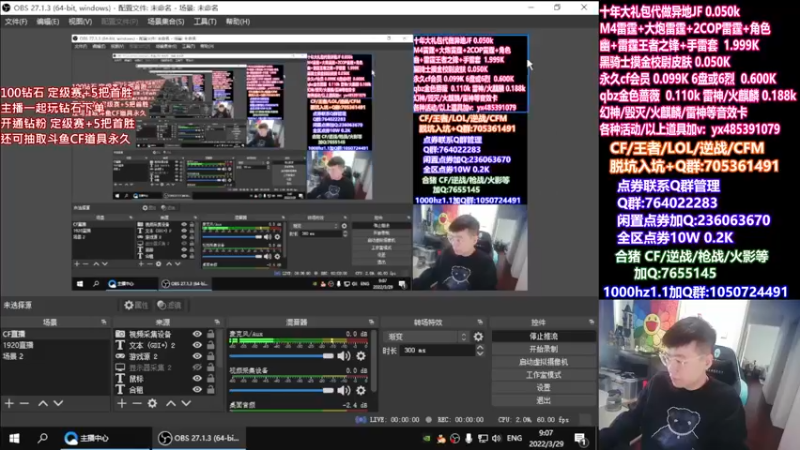Open the Windows Start menu
Screen dimensions: 800x450
(14, 438)
